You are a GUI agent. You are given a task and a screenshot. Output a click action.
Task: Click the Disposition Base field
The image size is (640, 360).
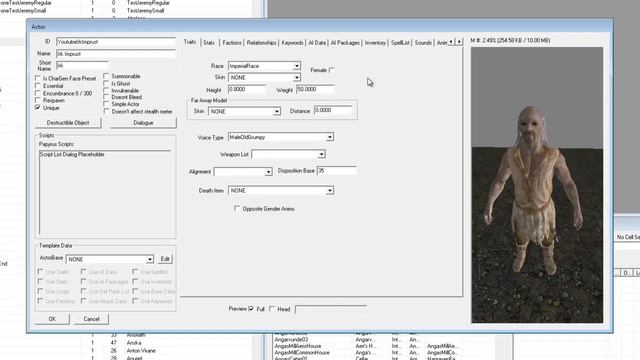click(x=337, y=171)
